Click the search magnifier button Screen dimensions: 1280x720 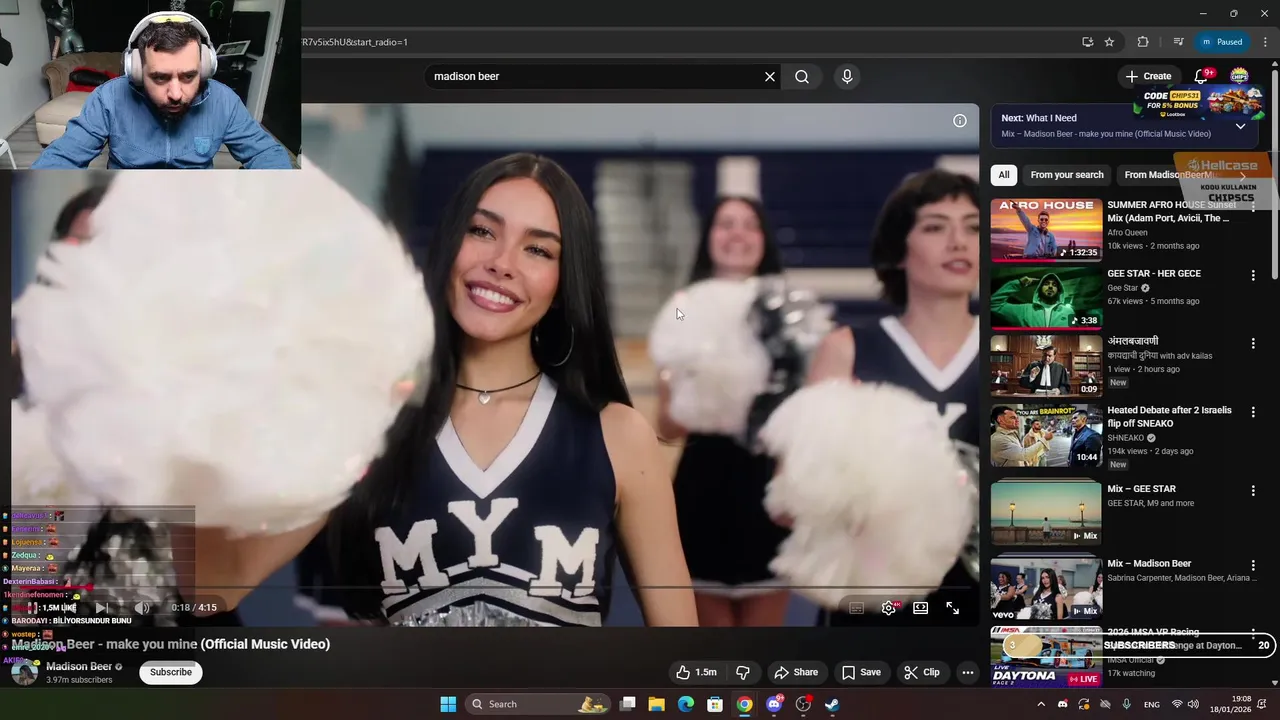pyautogui.click(x=802, y=77)
